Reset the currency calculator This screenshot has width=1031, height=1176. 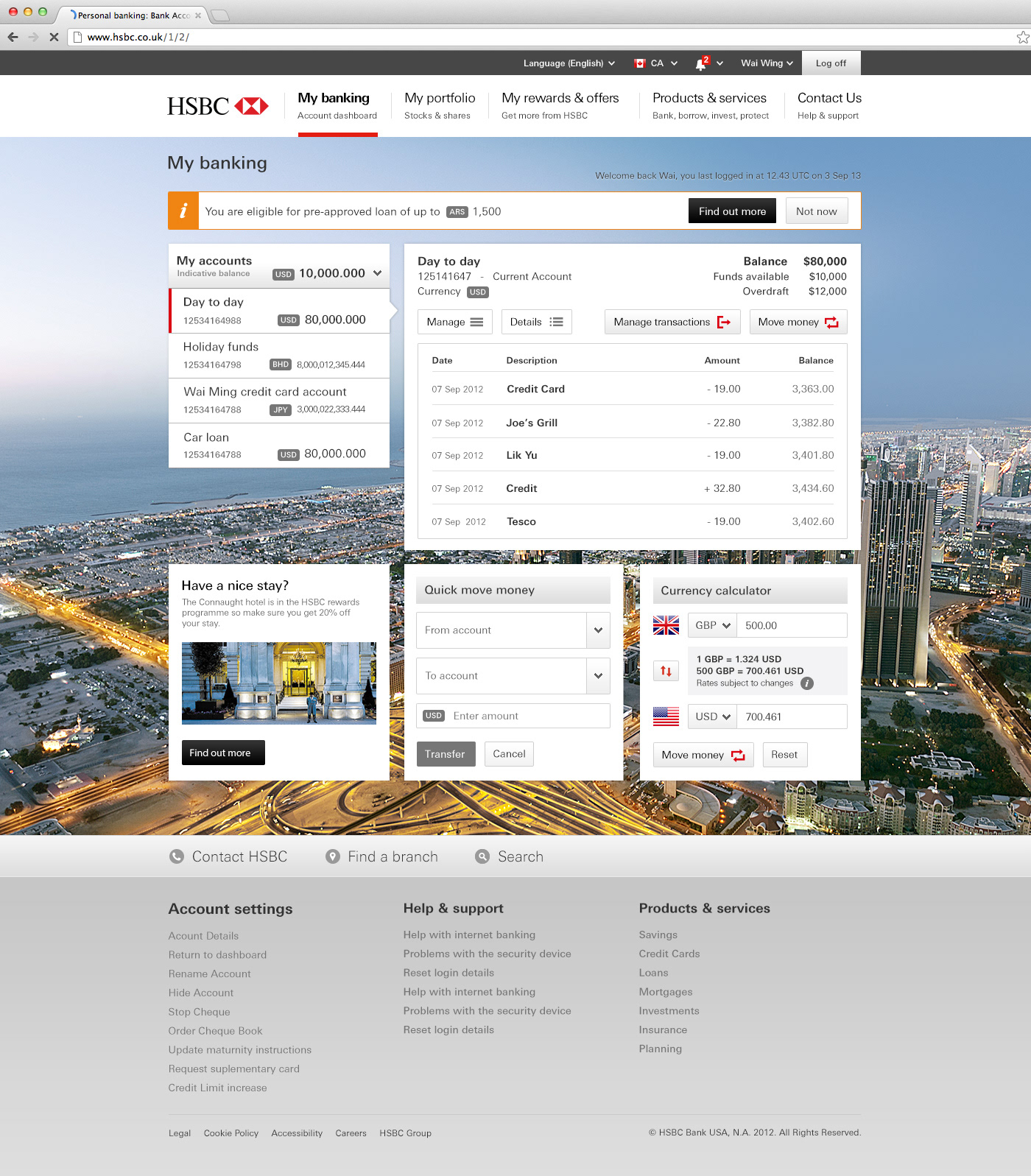(785, 755)
